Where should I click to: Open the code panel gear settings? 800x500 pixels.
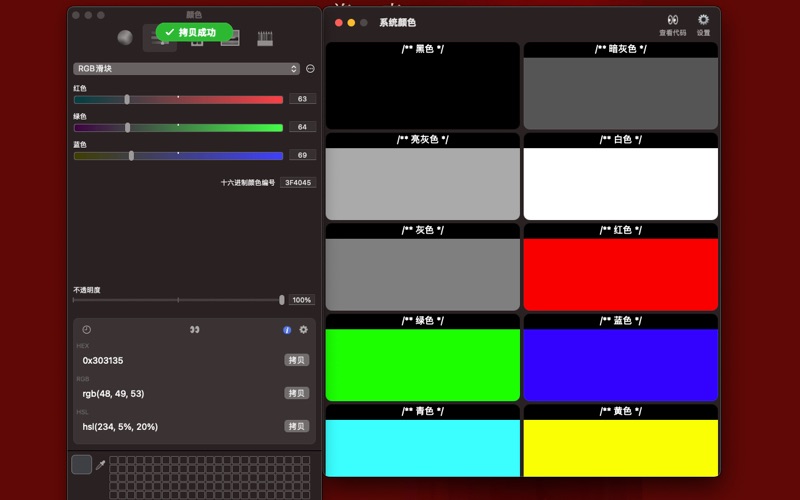click(304, 330)
